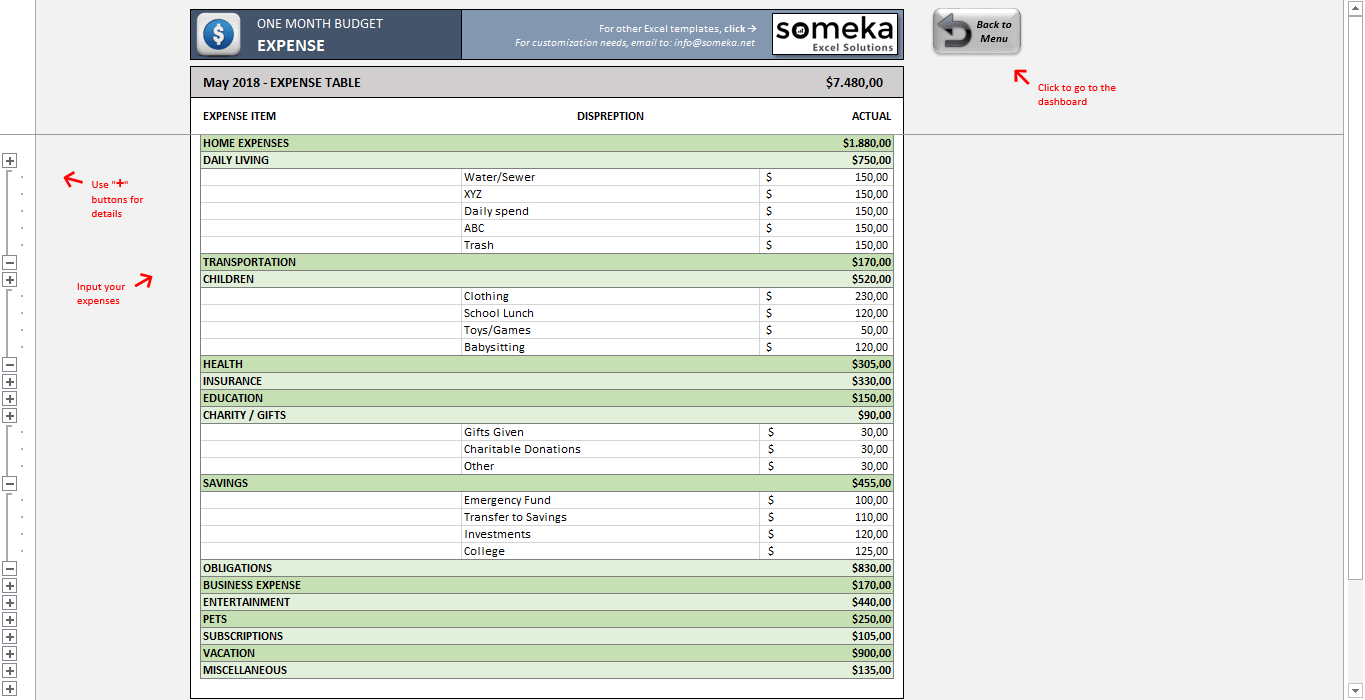The width and height of the screenshot is (1365, 700).
Task: Select the VACATION category cell
Action: tap(331, 653)
